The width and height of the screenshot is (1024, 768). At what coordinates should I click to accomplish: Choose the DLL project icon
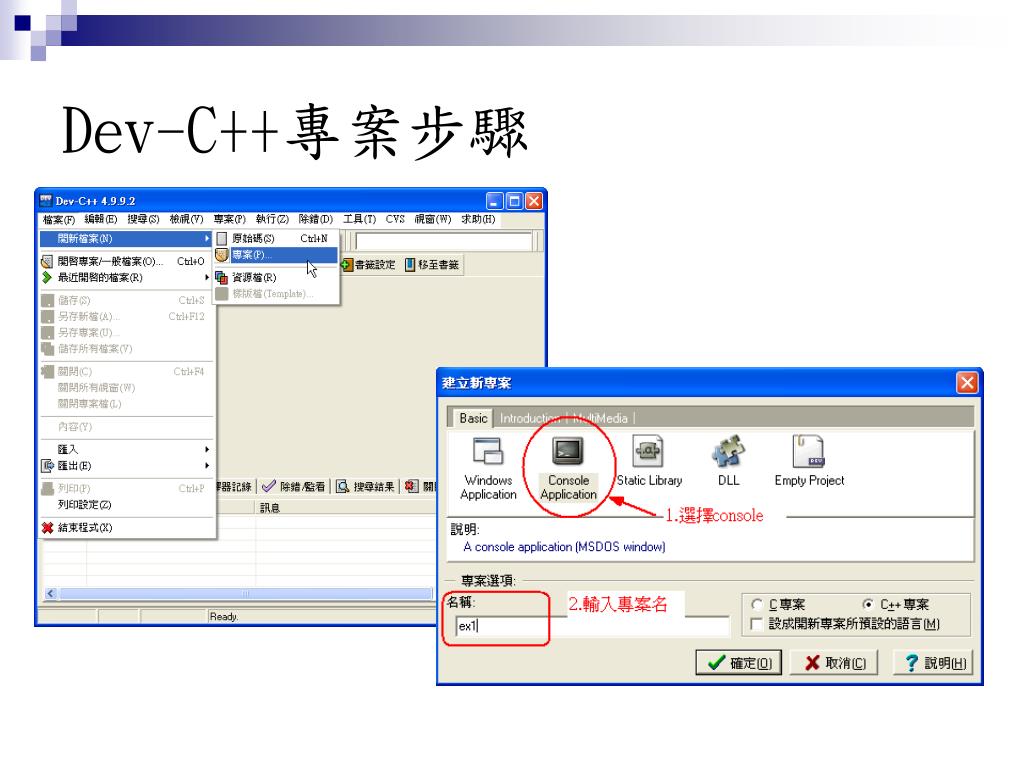pos(728,451)
